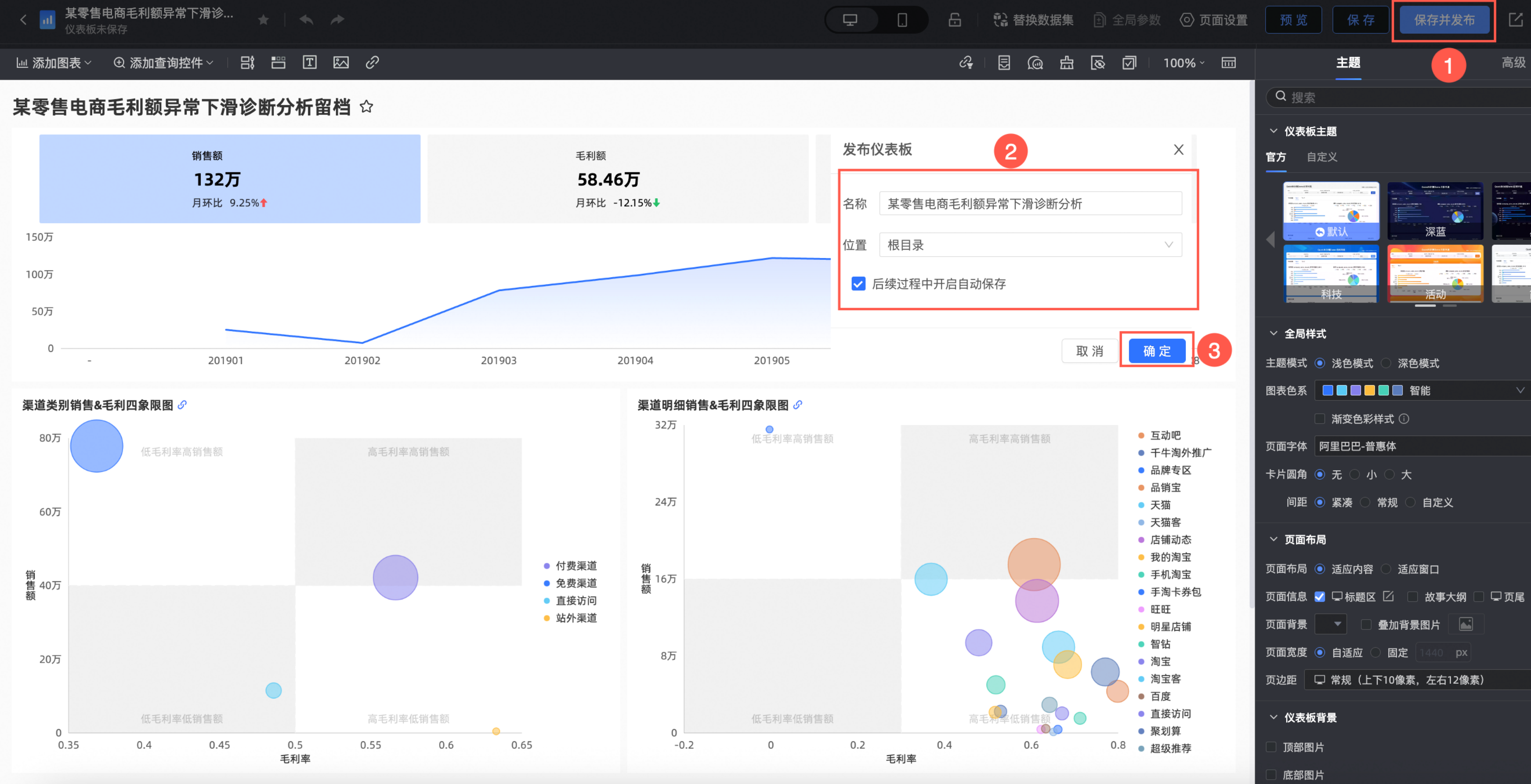This screenshot has height=784, width=1531.
Task: Click the 保存并发布 button
Action: click(x=1444, y=20)
